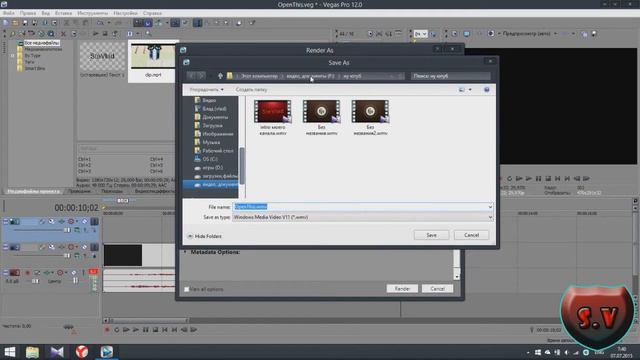Pause playback in timeline transport
Image resolution: width=640 pixels, height=360 pixels.
pos(145,330)
